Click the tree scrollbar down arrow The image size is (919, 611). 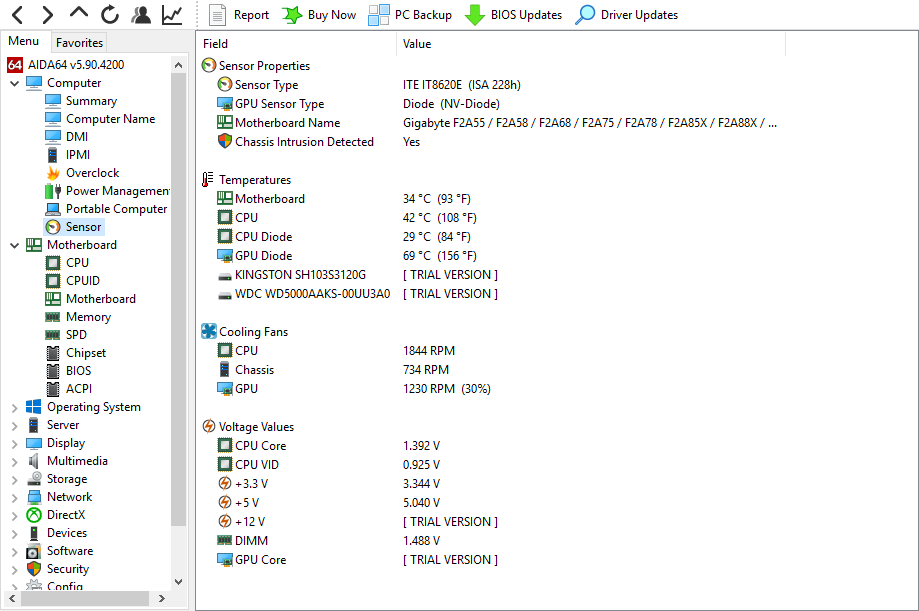179,582
